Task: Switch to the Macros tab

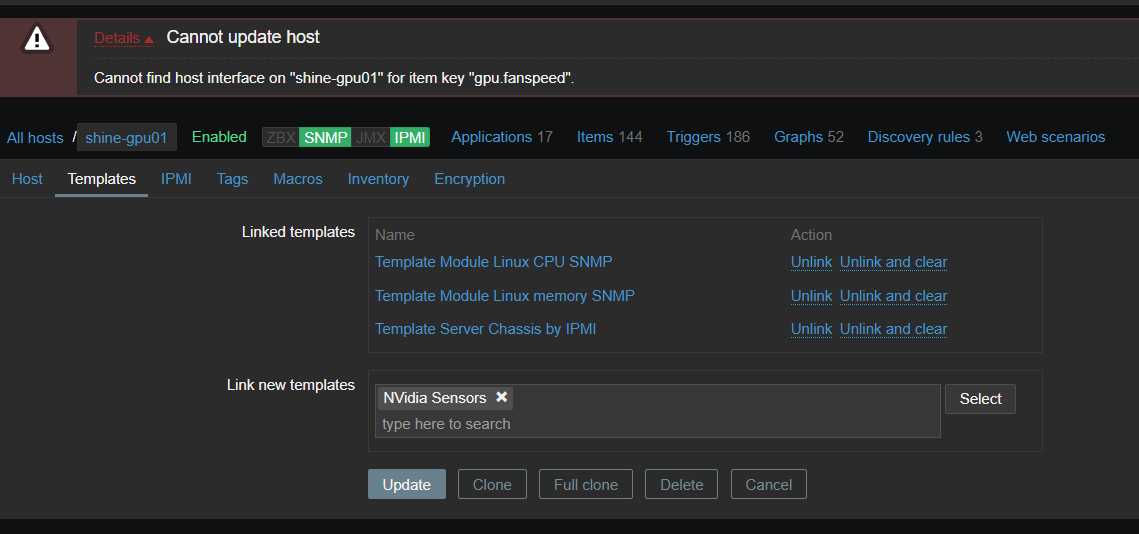Action: click(297, 179)
